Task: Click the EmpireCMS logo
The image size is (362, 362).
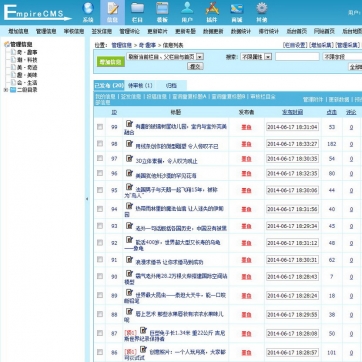Action: click(x=37, y=13)
